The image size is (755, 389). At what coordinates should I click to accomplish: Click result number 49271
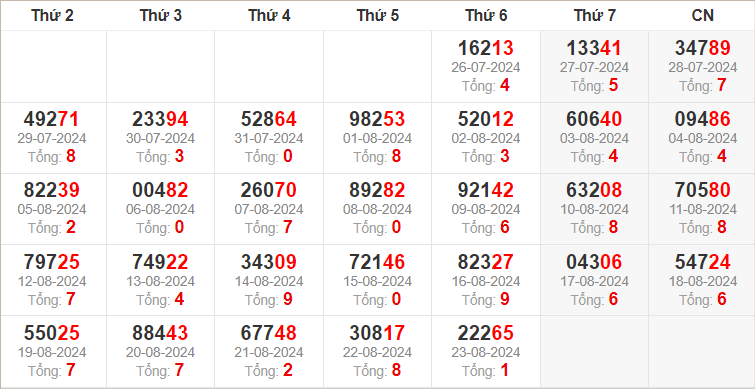(52, 119)
